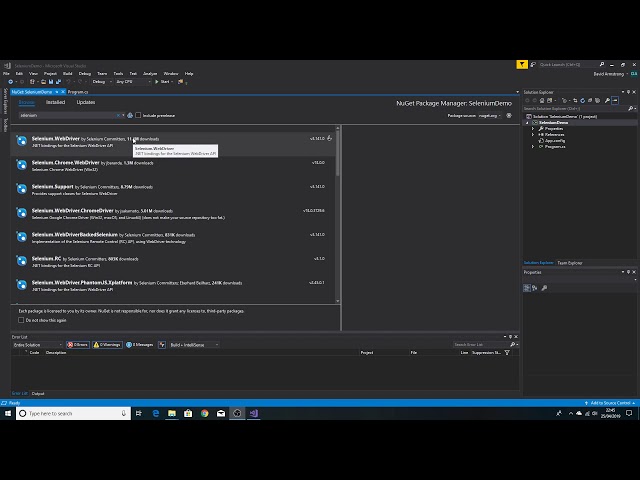Open NuGet package source settings gear
The width and height of the screenshot is (640, 480).
[509, 116]
